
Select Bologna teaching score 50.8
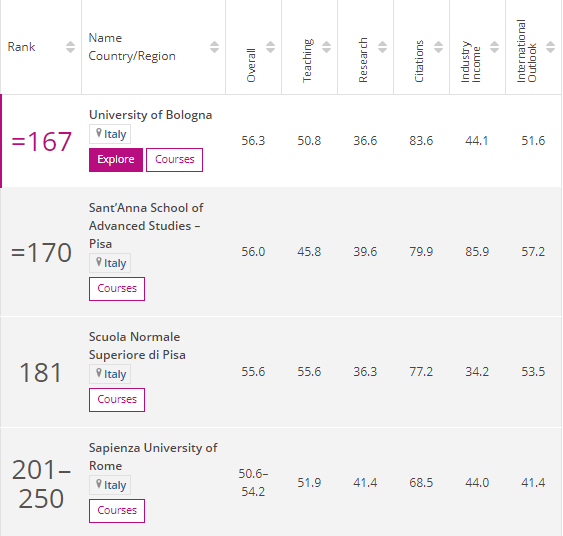pyautogui.click(x=309, y=141)
